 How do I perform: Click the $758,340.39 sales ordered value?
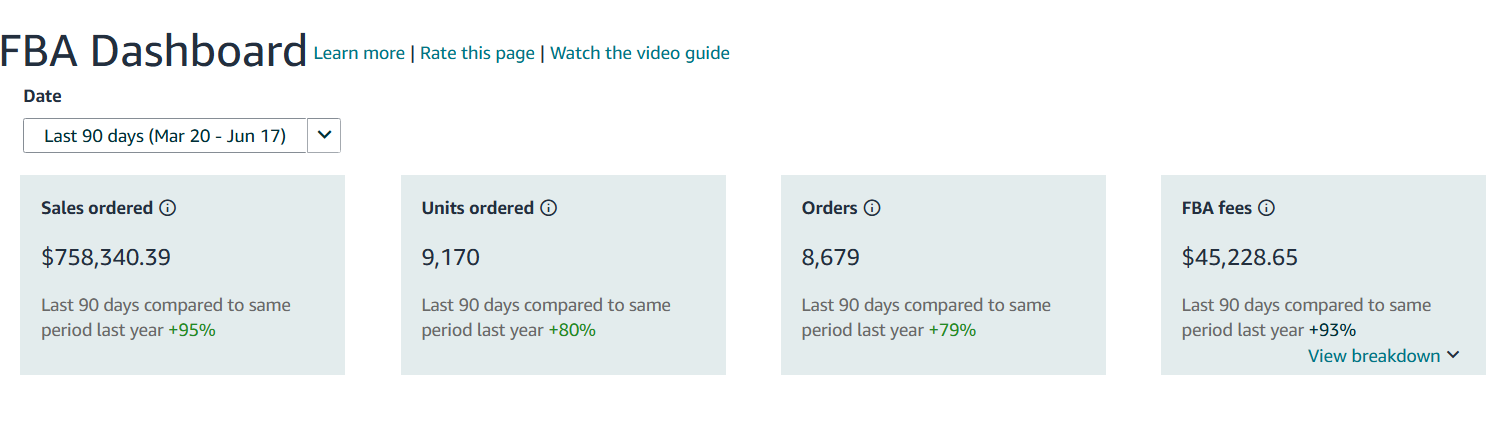tap(106, 257)
